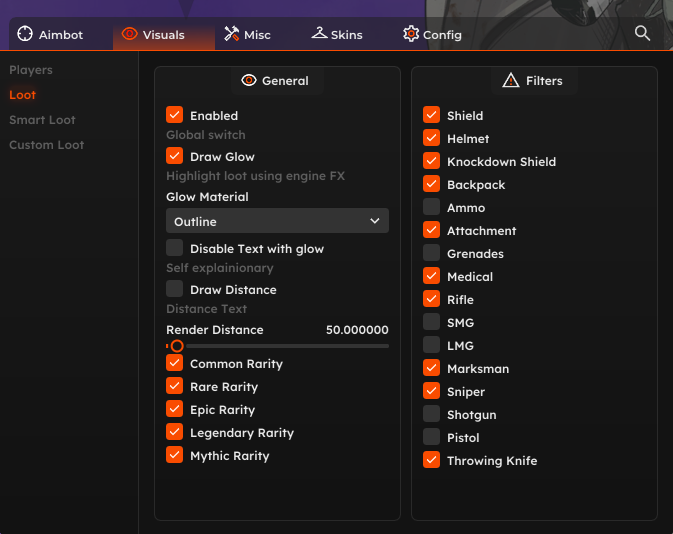Click the eye icon in General header
673x534 pixels.
pyautogui.click(x=250, y=80)
